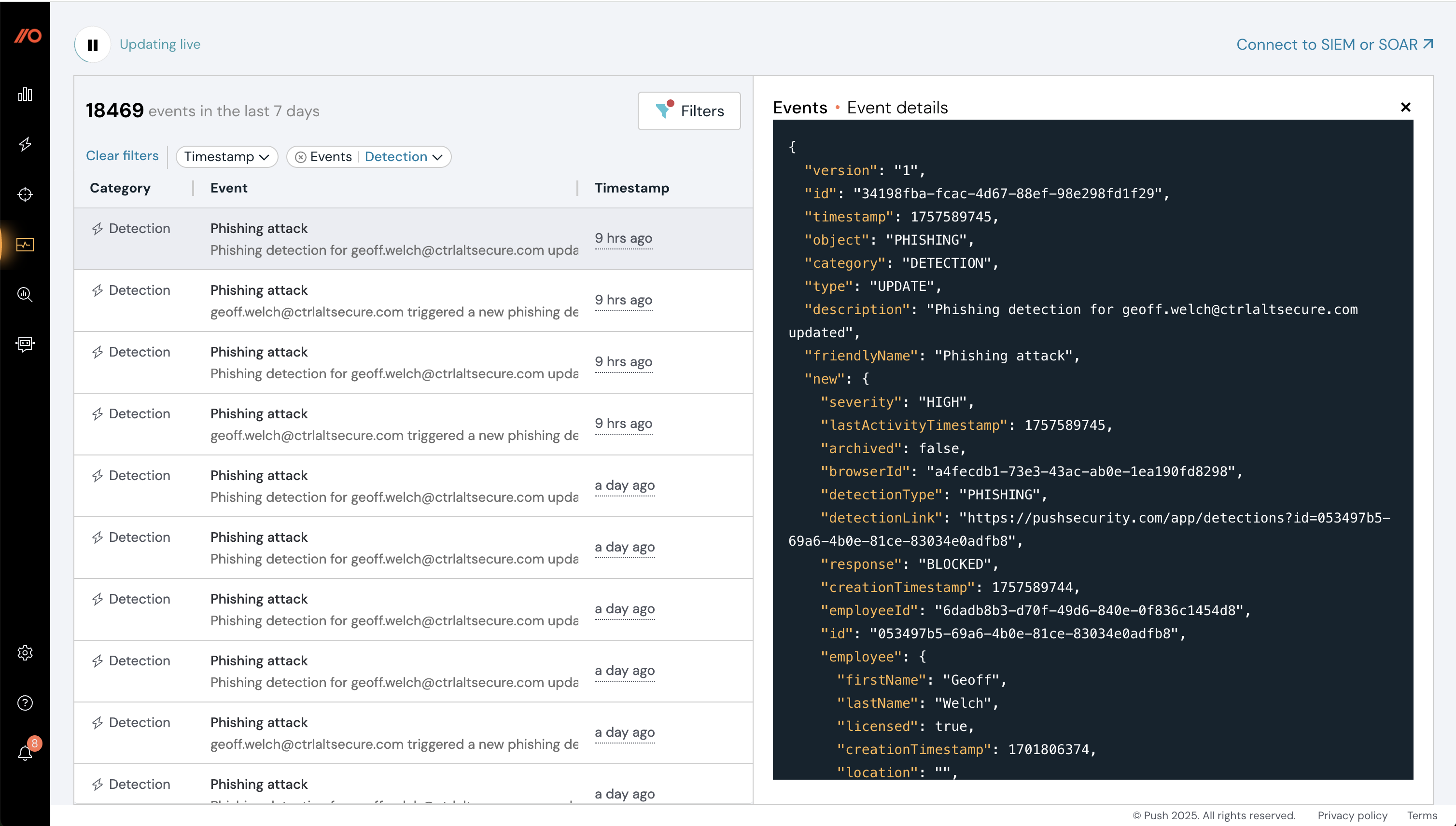Click the Timestamp column header

coord(632,188)
